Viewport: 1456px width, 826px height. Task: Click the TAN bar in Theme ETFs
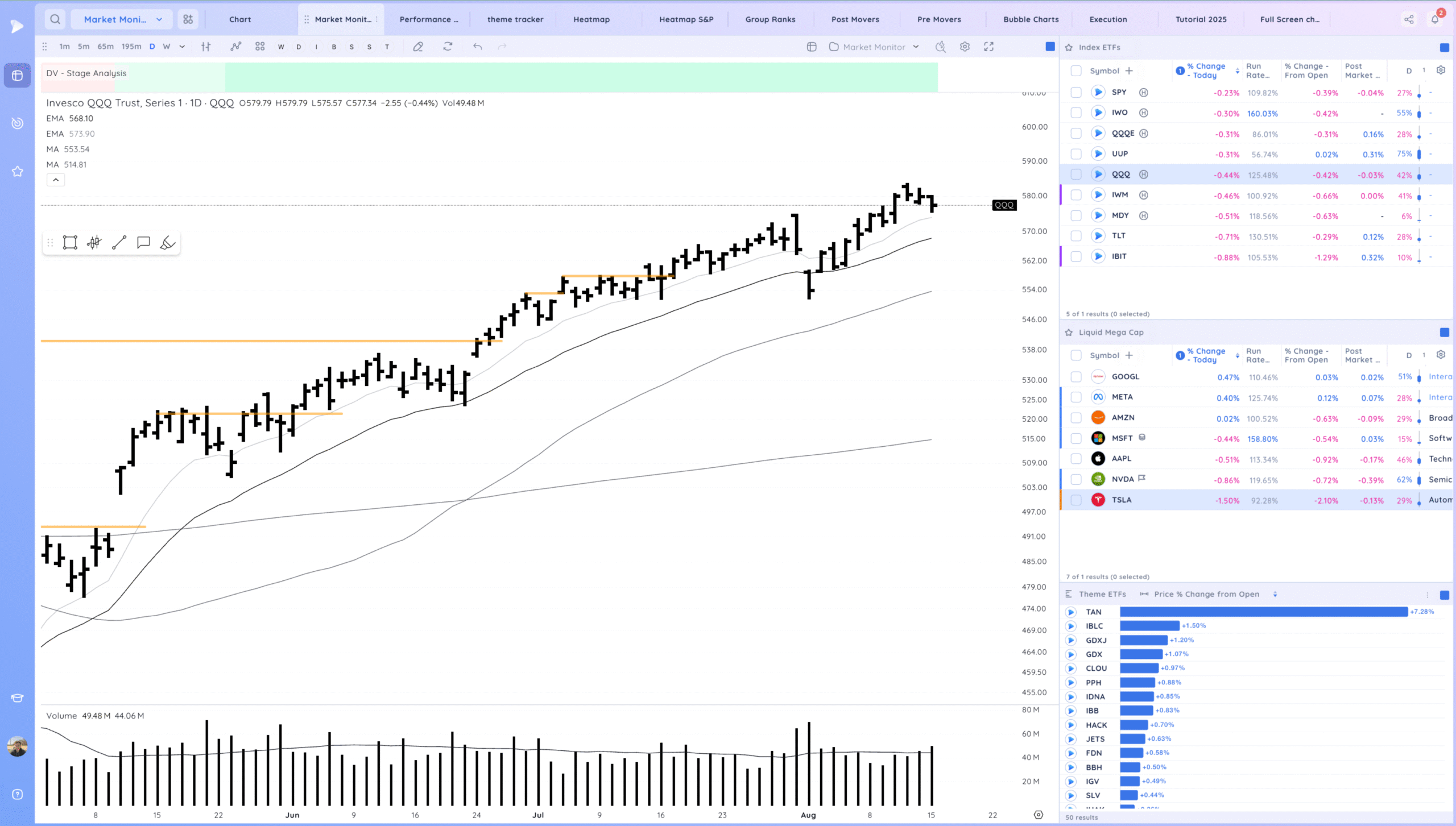pos(1263,612)
